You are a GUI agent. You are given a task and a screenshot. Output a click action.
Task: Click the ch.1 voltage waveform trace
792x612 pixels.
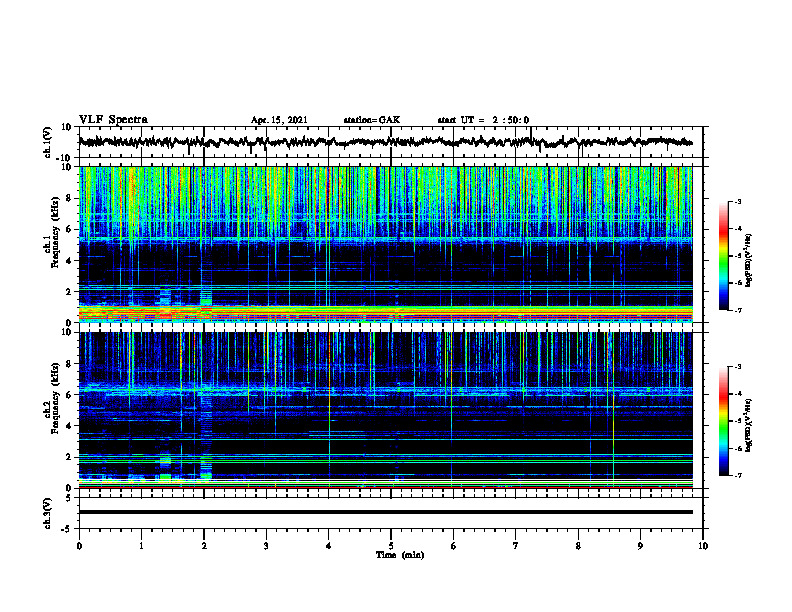tap(385, 142)
